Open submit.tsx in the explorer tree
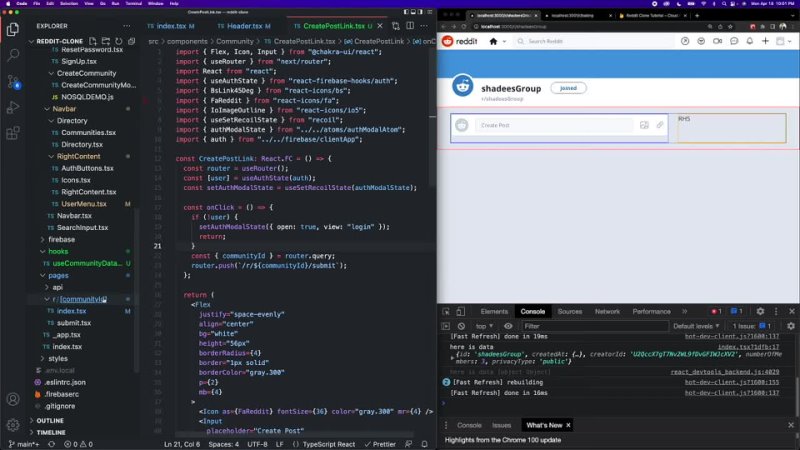800x450 pixels. pyautogui.click(x=73, y=323)
